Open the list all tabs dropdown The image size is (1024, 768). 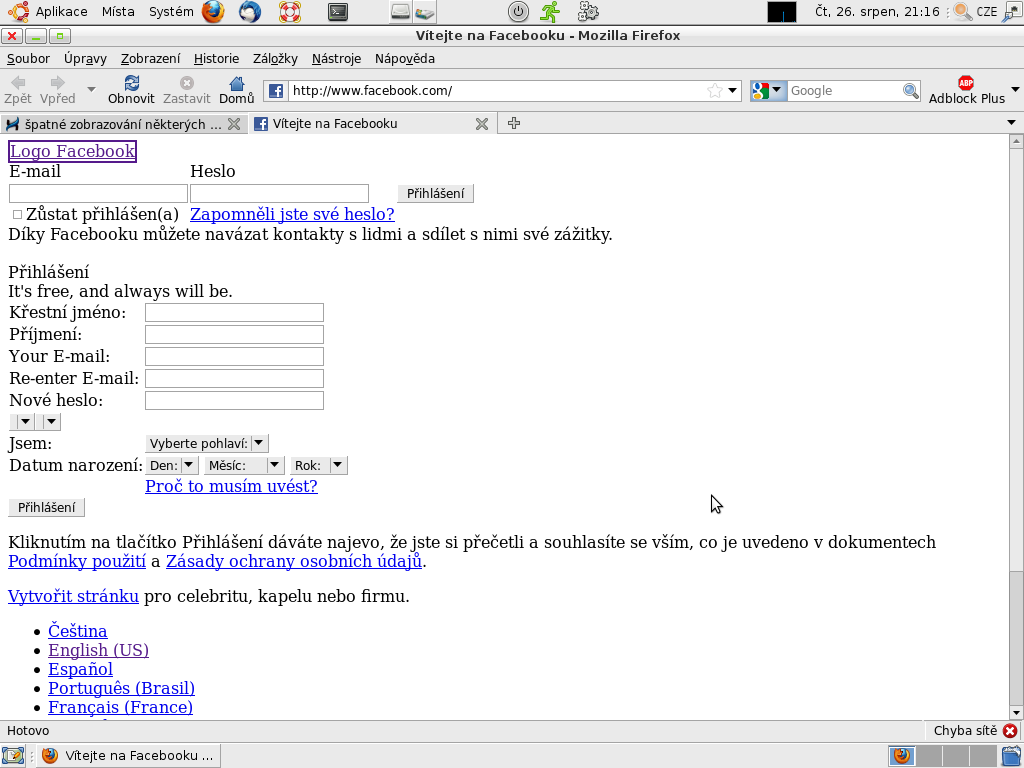pos(1012,123)
